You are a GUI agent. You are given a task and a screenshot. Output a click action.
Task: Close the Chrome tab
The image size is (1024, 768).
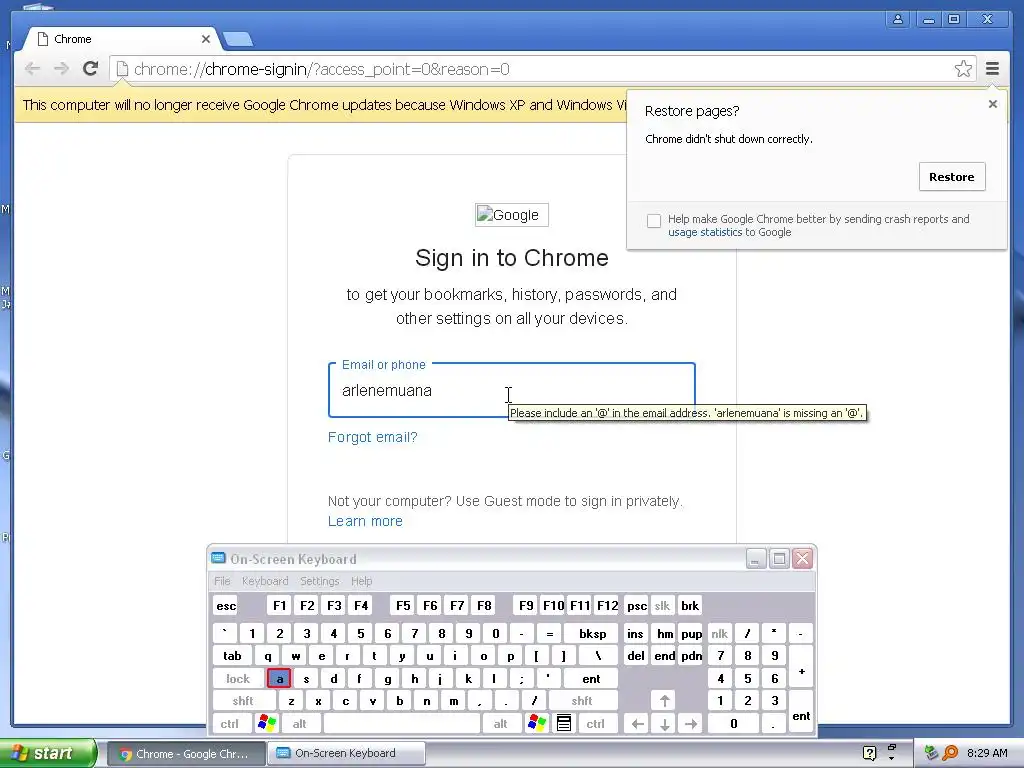[206, 39]
